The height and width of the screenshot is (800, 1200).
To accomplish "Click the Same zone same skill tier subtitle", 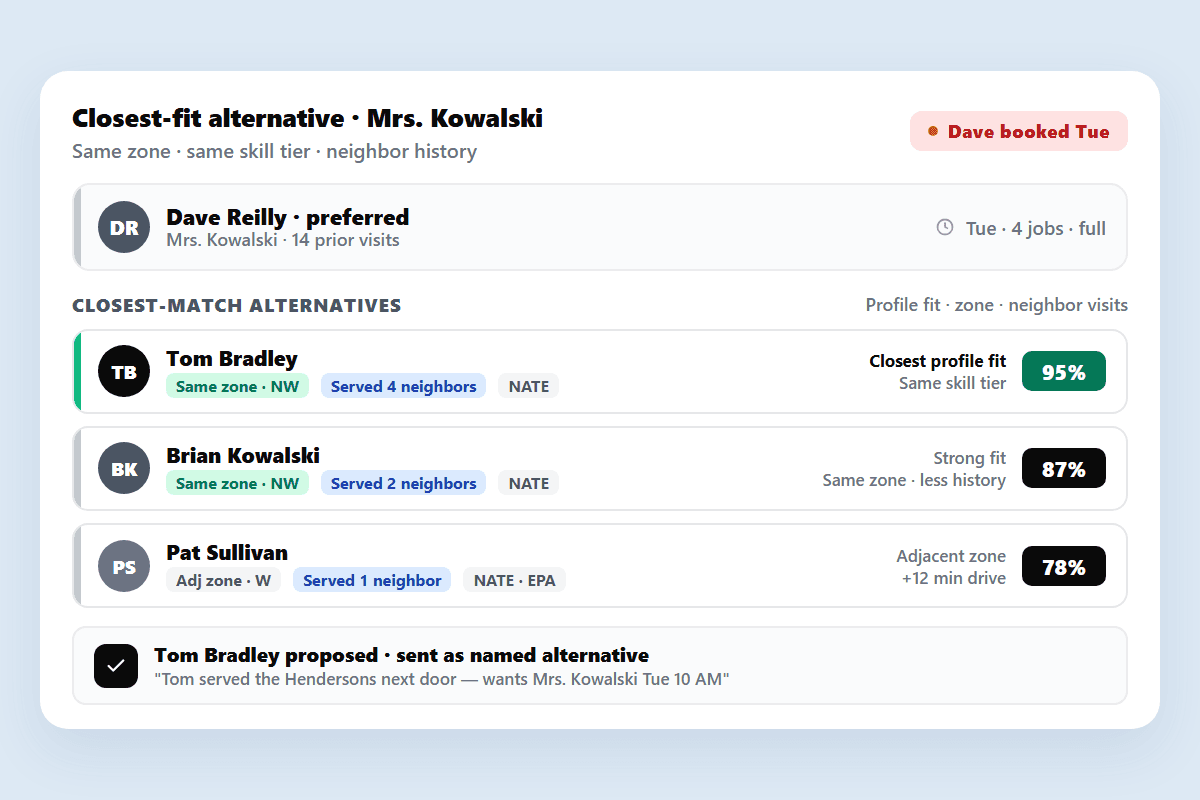I will pos(274,151).
